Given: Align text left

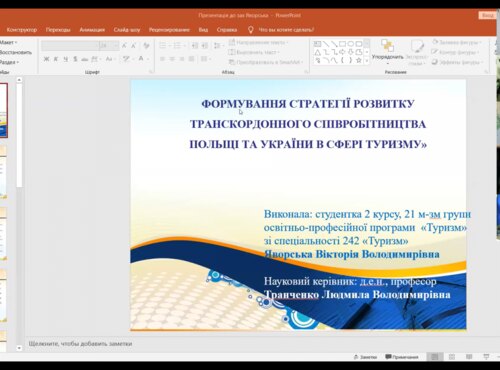Looking at the screenshot, I should point(162,59).
